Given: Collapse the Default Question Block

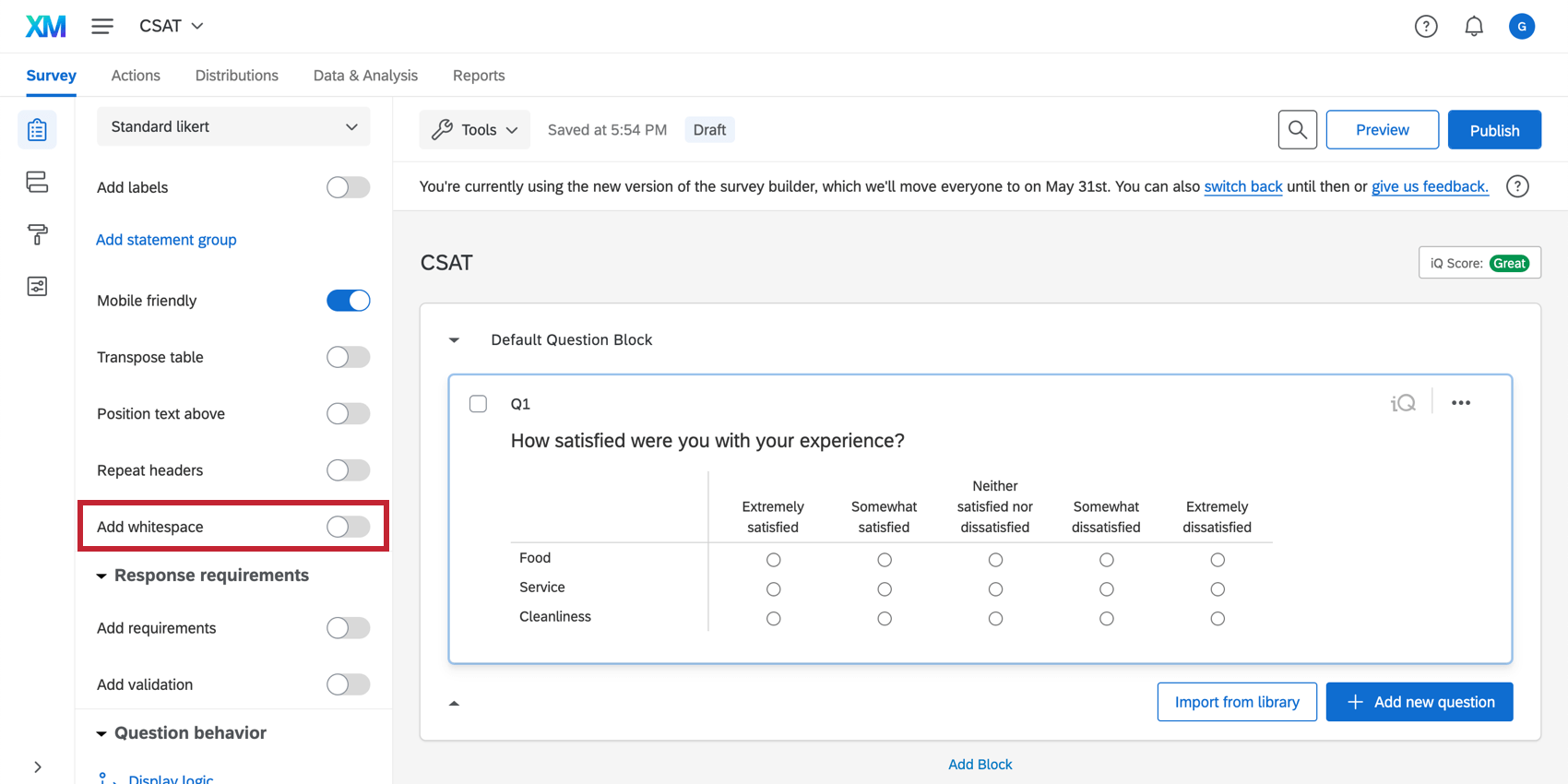Looking at the screenshot, I should tap(454, 340).
